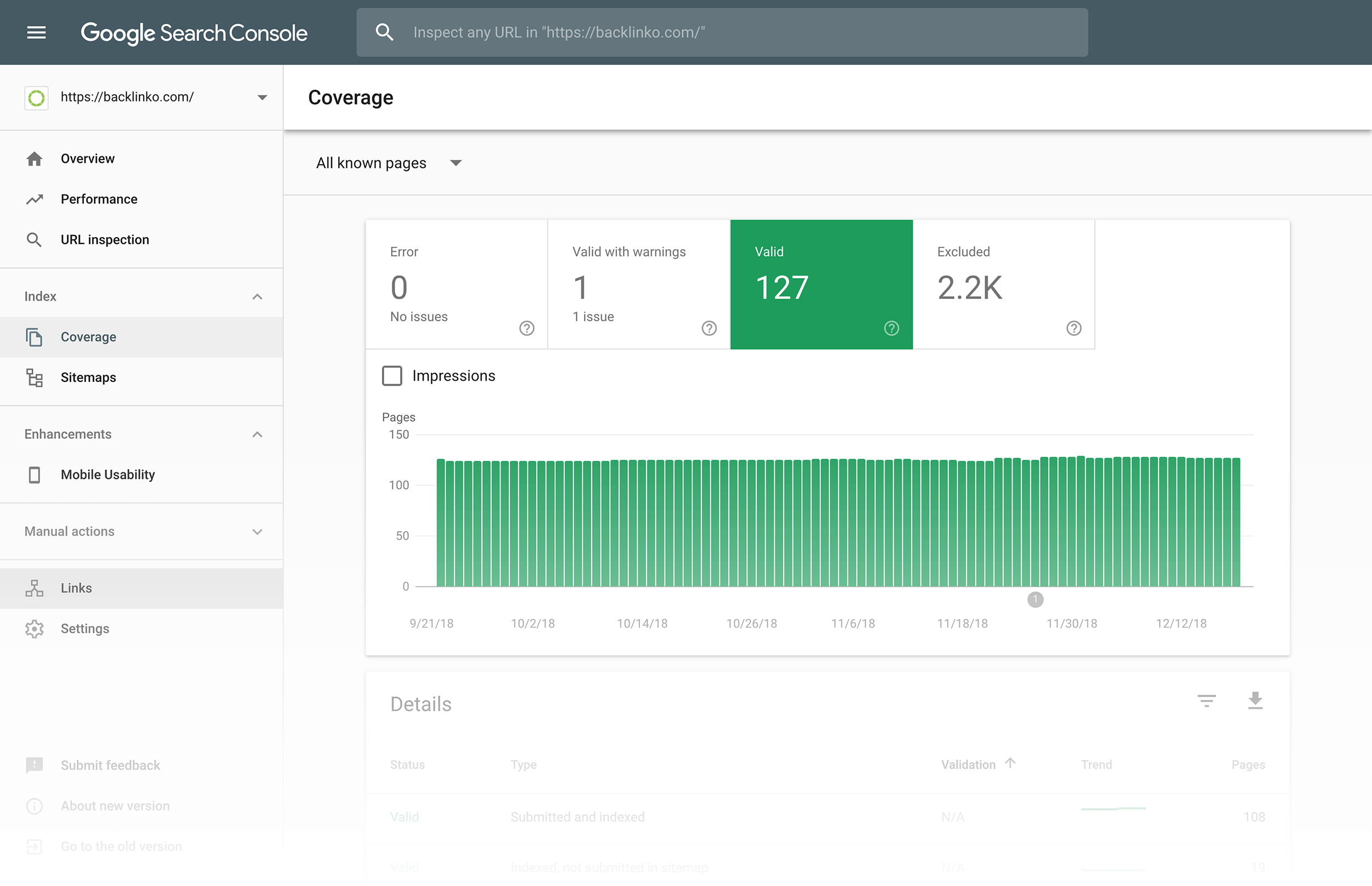Click the green property circle icon

point(36,98)
